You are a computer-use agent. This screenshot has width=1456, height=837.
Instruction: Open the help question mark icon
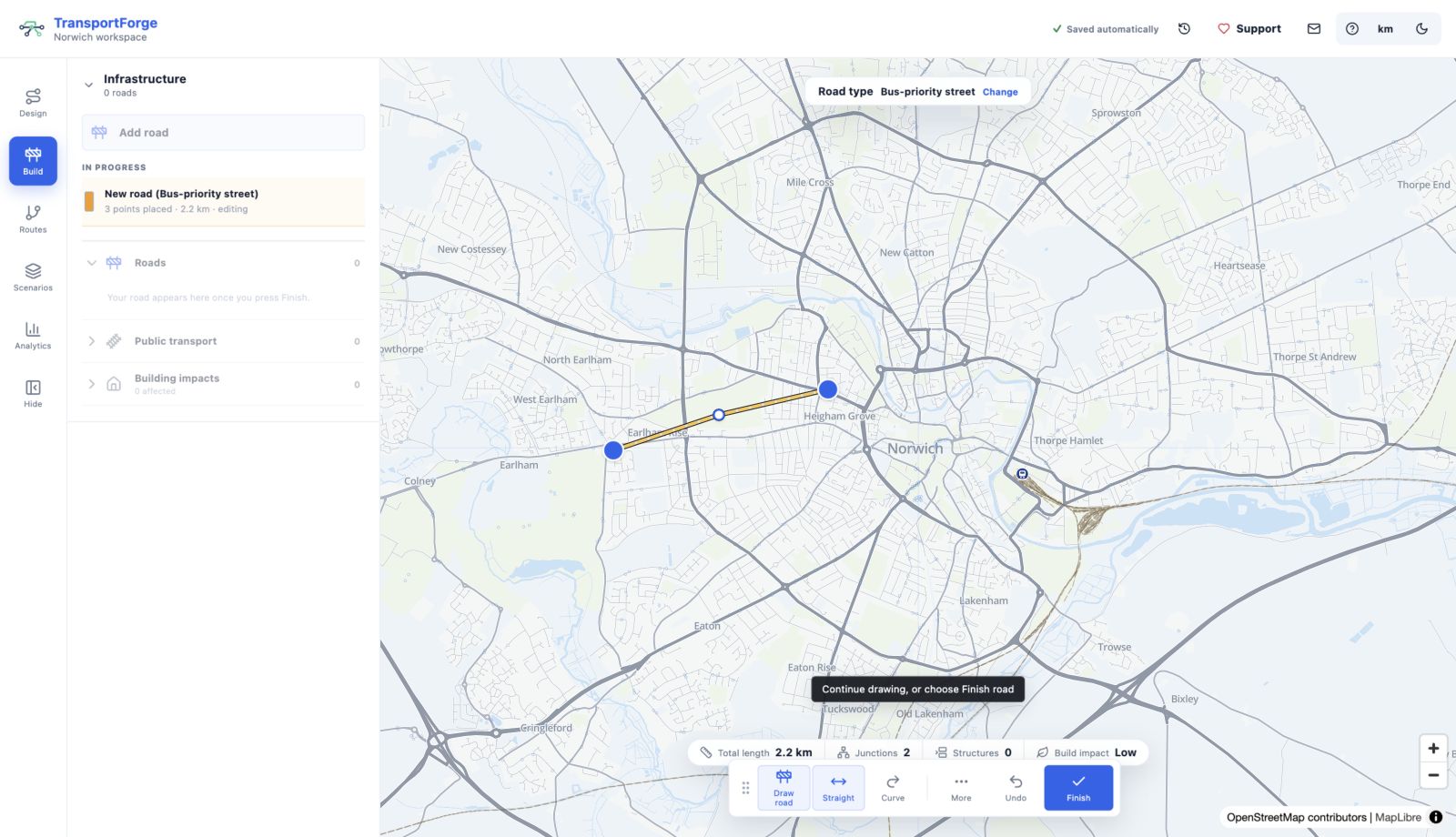(1352, 28)
